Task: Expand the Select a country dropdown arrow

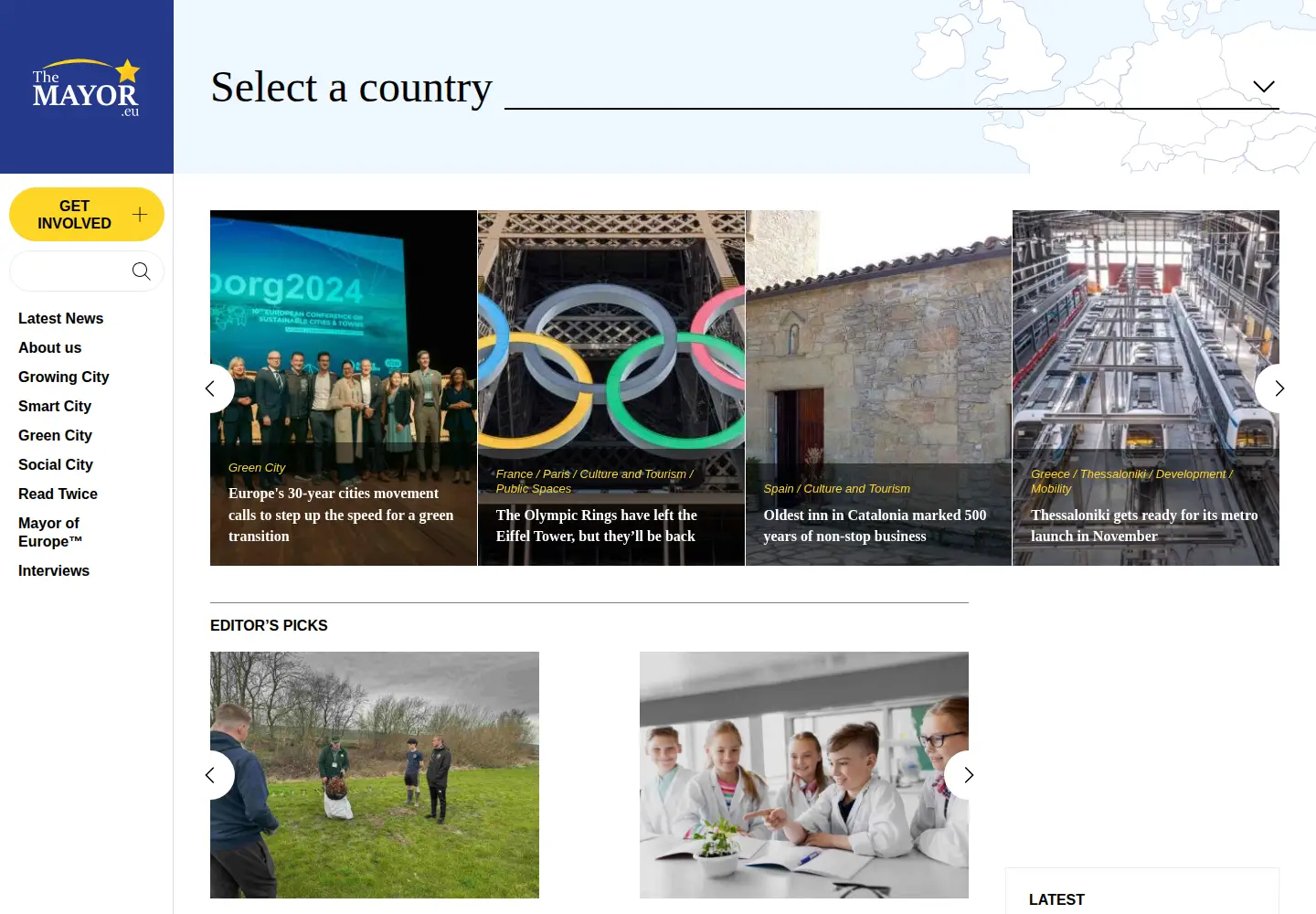Action: [1264, 86]
